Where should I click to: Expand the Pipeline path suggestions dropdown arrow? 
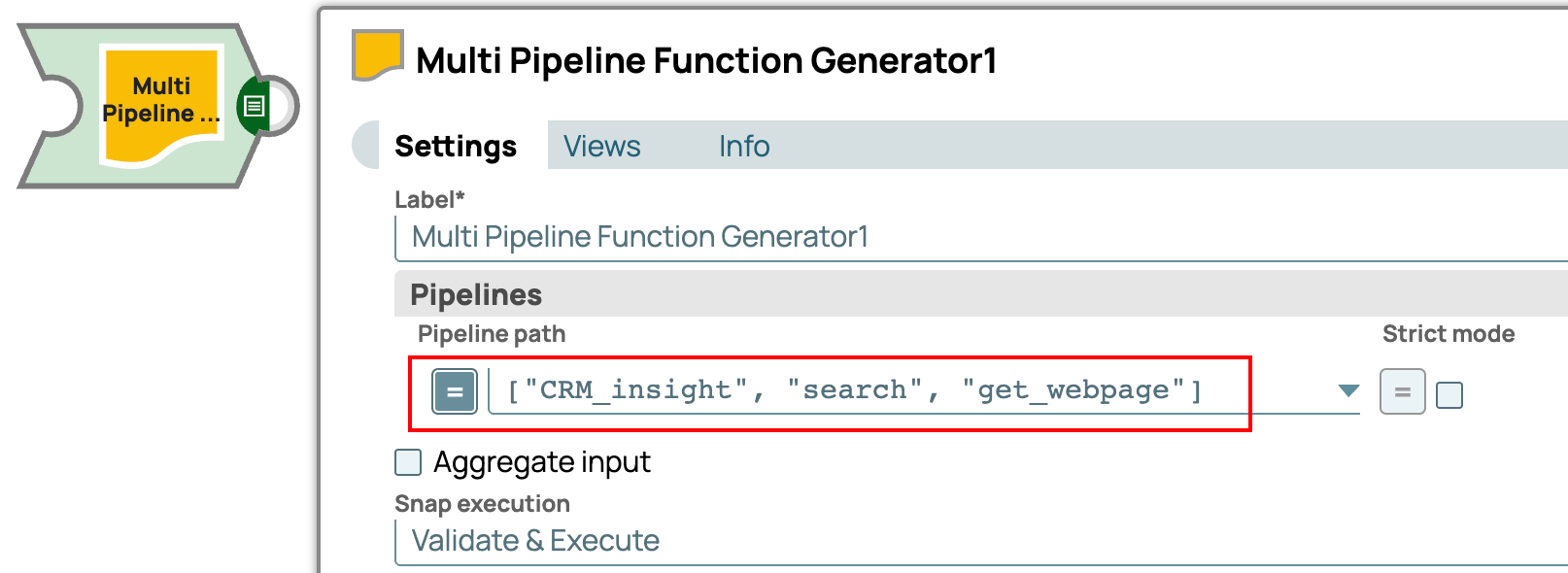(1347, 390)
